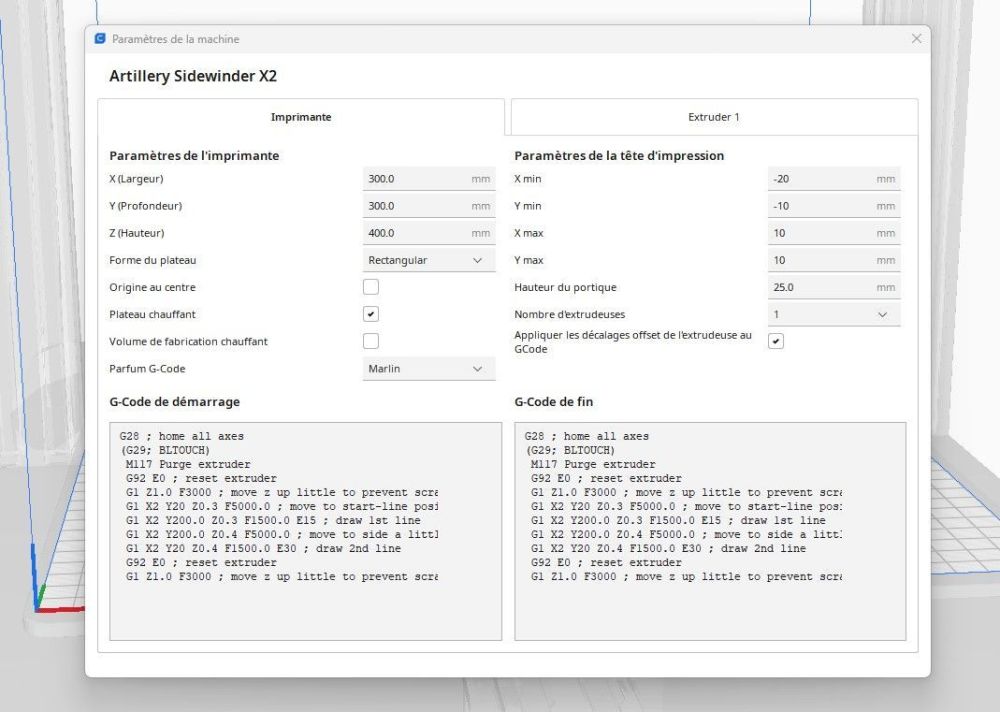Open the Forme du plateau dropdown
Viewport: 1000px width, 712px height.
pos(429,260)
